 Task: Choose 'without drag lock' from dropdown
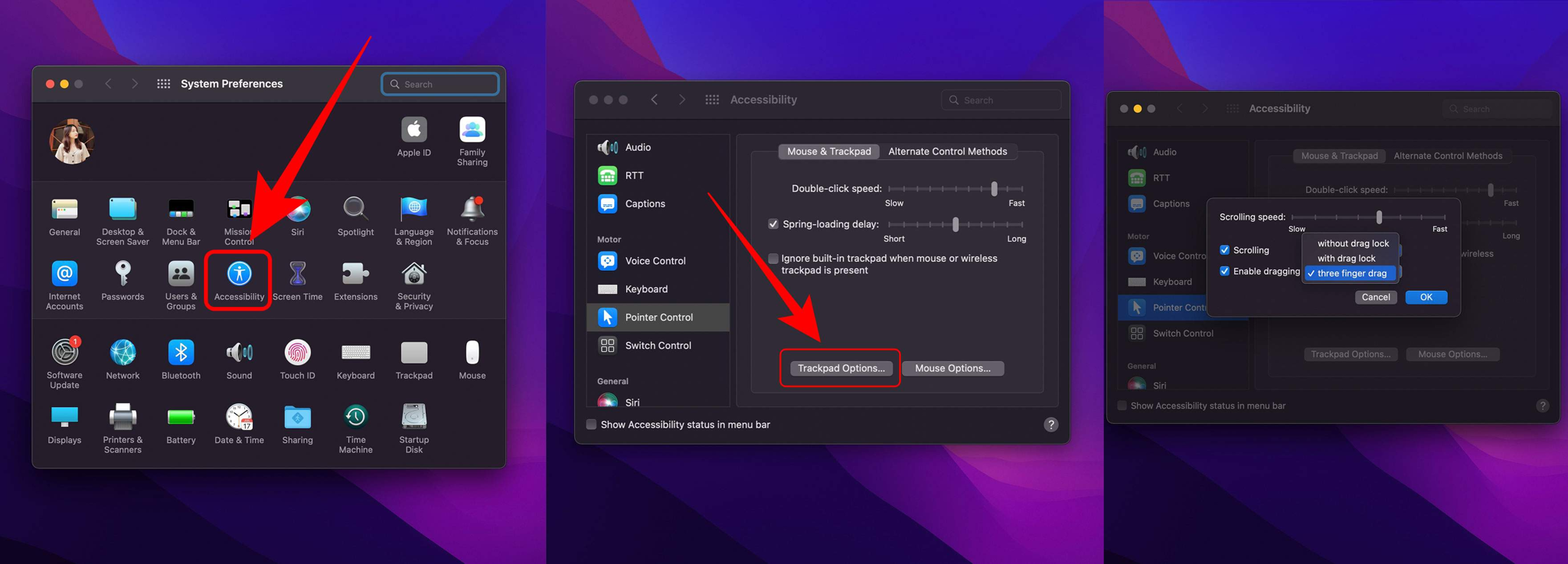tap(1352, 243)
